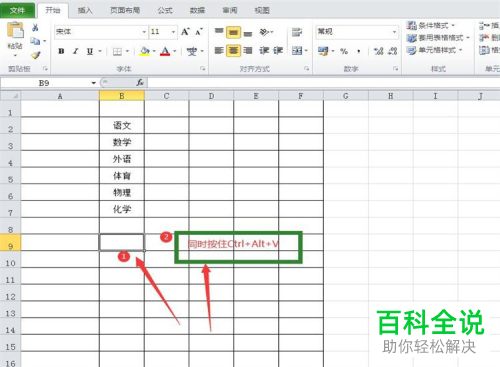The image size is (500, 367).
Task: Click the merge and center icon
Action: (x=297, y=51)
